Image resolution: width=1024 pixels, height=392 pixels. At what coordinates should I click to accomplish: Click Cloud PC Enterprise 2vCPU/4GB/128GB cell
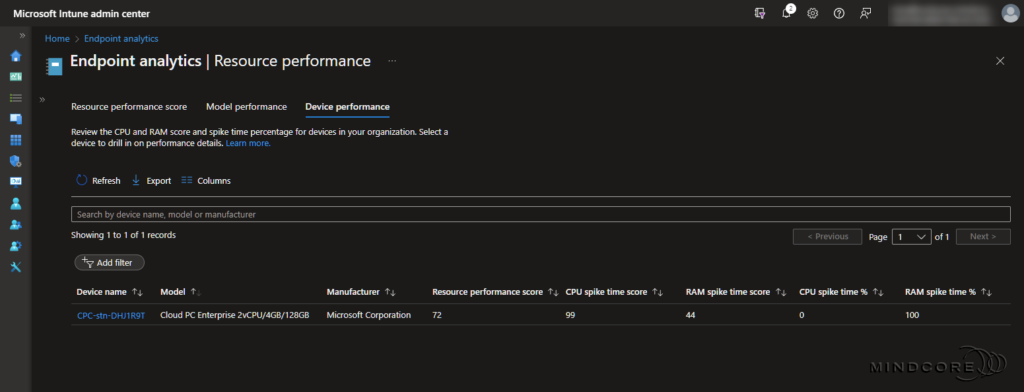234,315
